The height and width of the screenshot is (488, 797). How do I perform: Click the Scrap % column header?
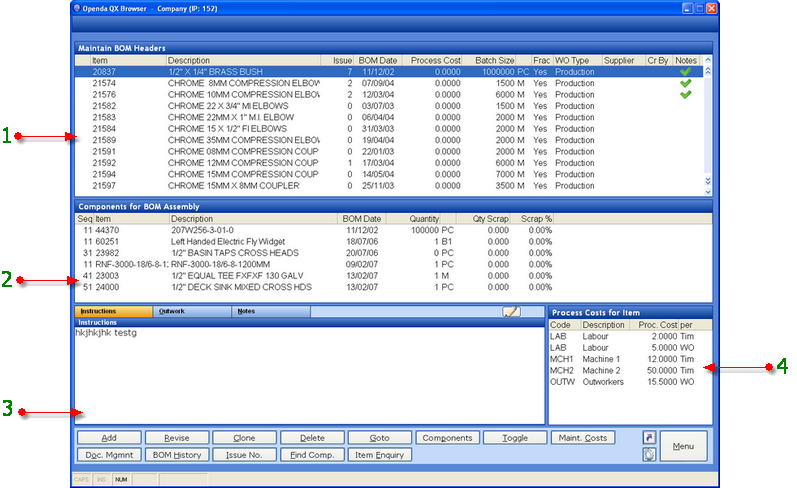click(532, 219)
